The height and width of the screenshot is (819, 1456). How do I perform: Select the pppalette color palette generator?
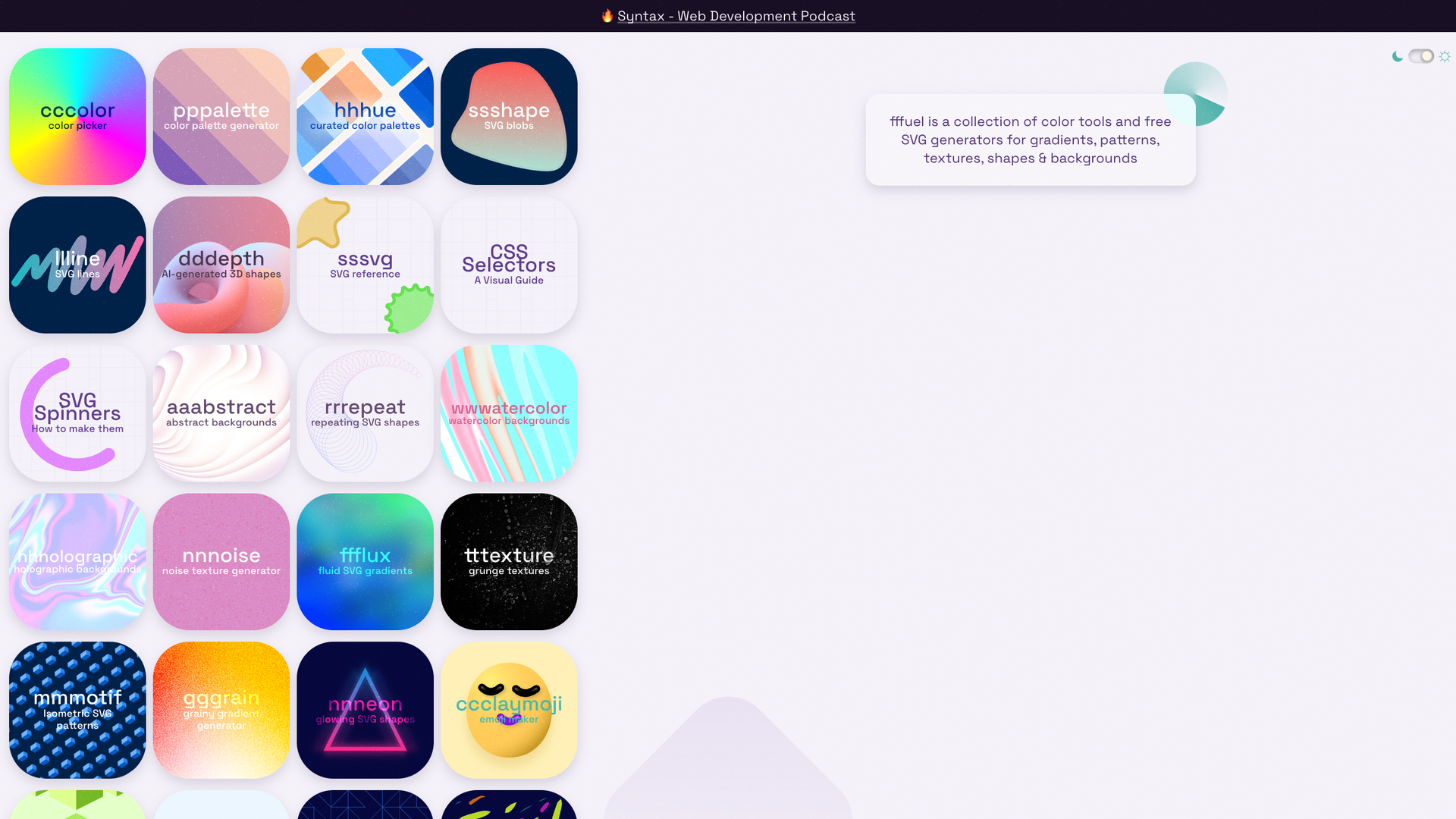[x=221, y=116]
